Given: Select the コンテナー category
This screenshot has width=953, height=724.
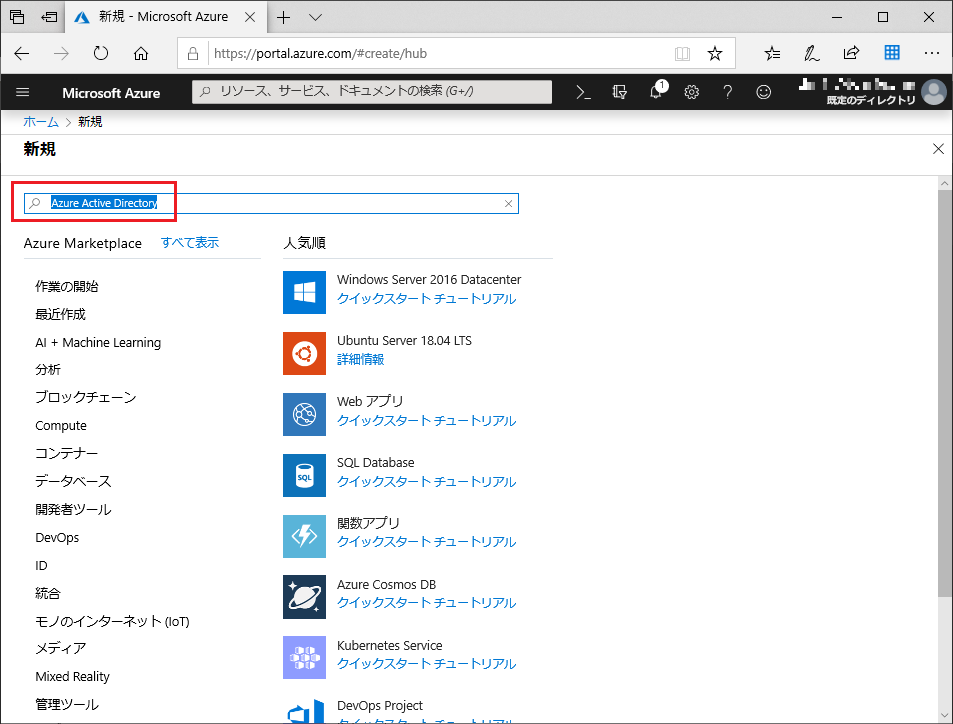Looking at the screenshot, I should (66, 453).
